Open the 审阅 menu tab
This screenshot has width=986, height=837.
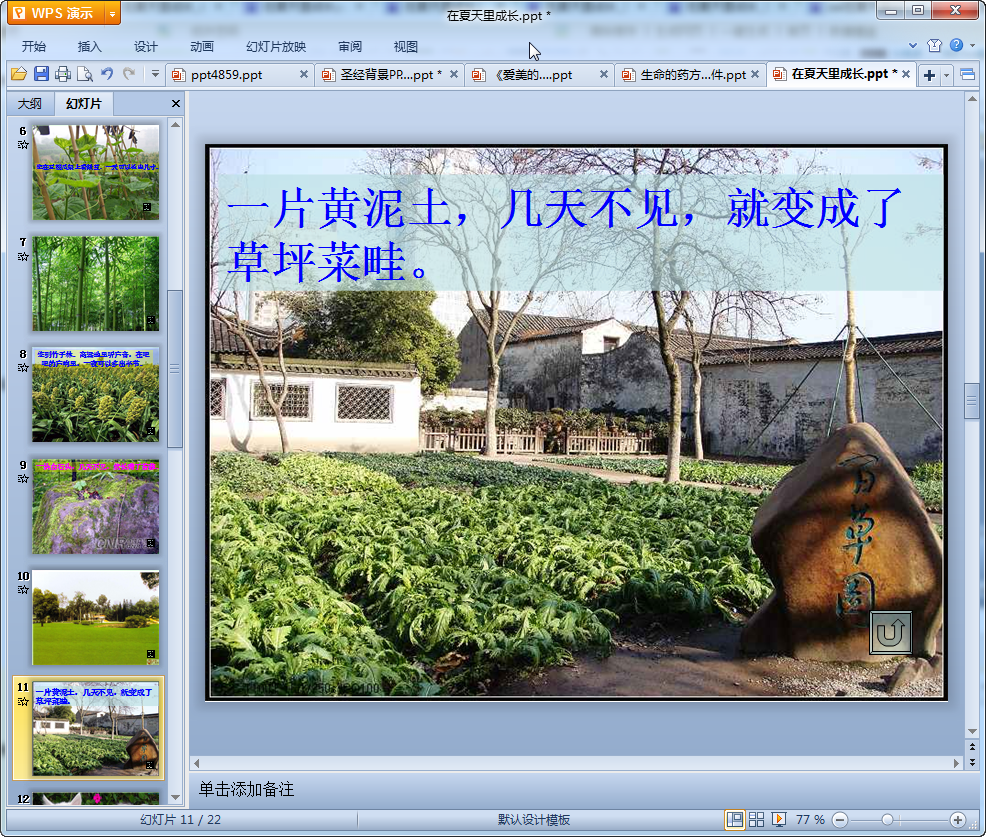350,47
